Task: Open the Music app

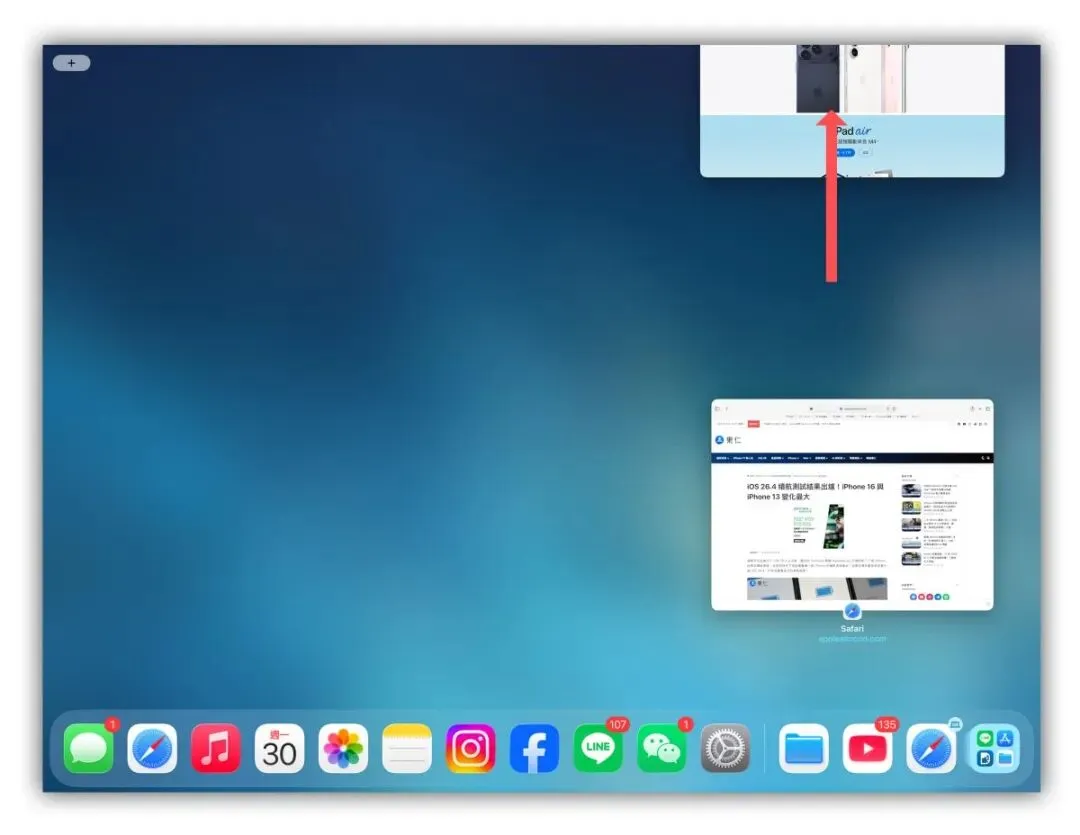Action: click(216, 749)
